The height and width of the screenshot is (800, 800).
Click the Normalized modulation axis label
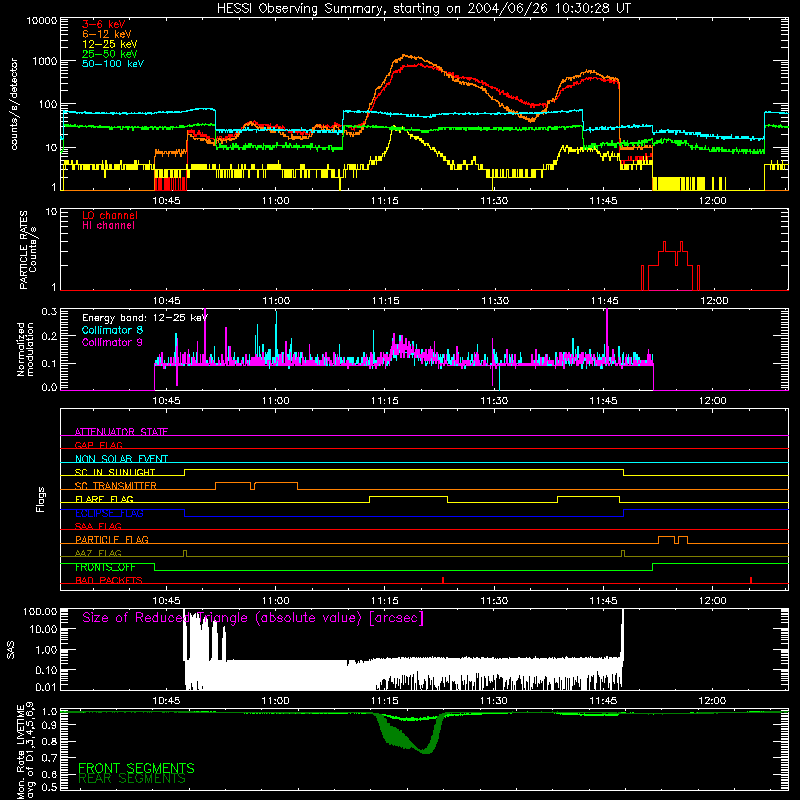pyautogui.click(x=25, y=349)
